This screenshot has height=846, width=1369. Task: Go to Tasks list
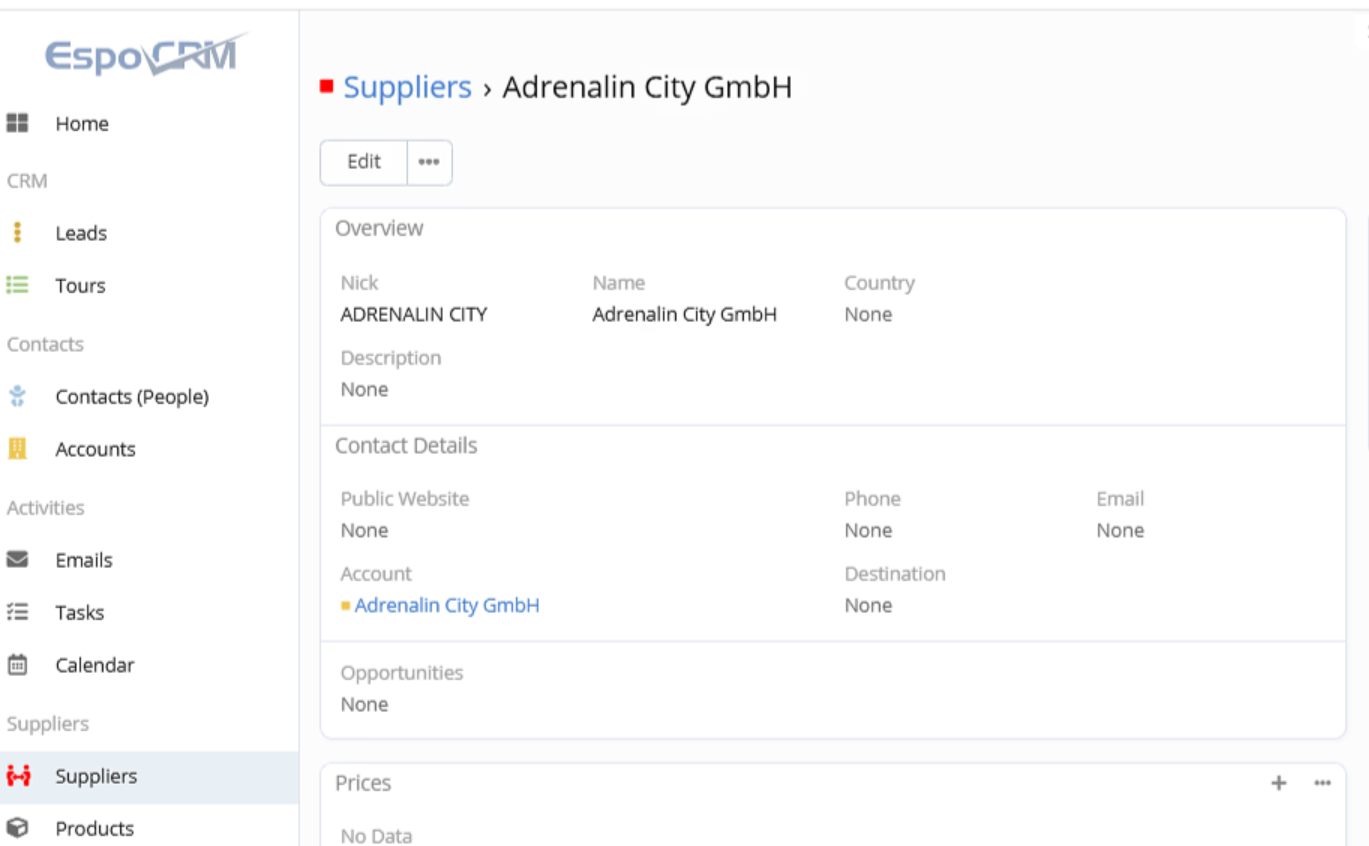coord(79,612)
